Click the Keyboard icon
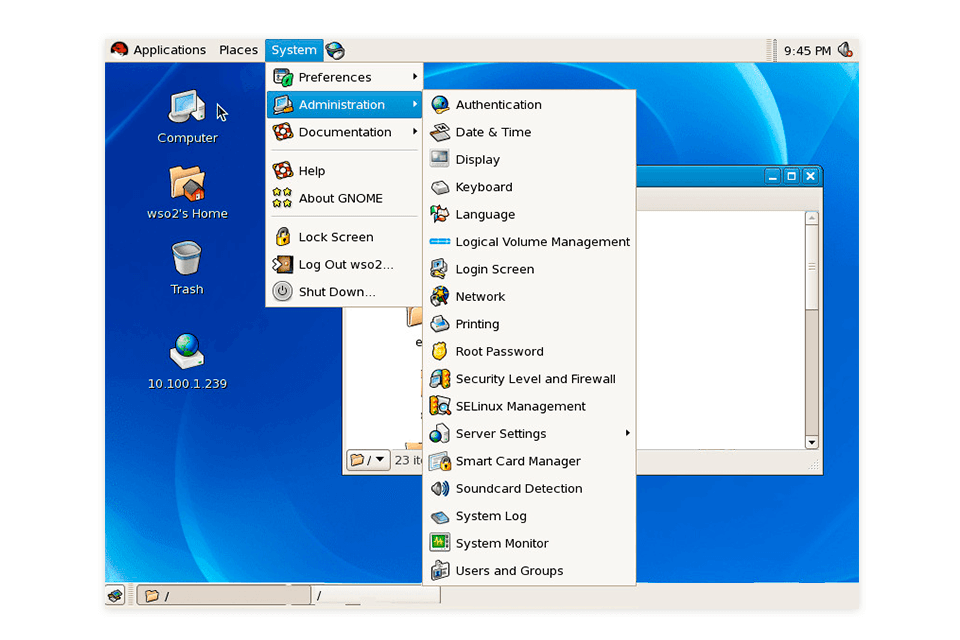Viewport: 960px width, 640px height. point(440,187)
